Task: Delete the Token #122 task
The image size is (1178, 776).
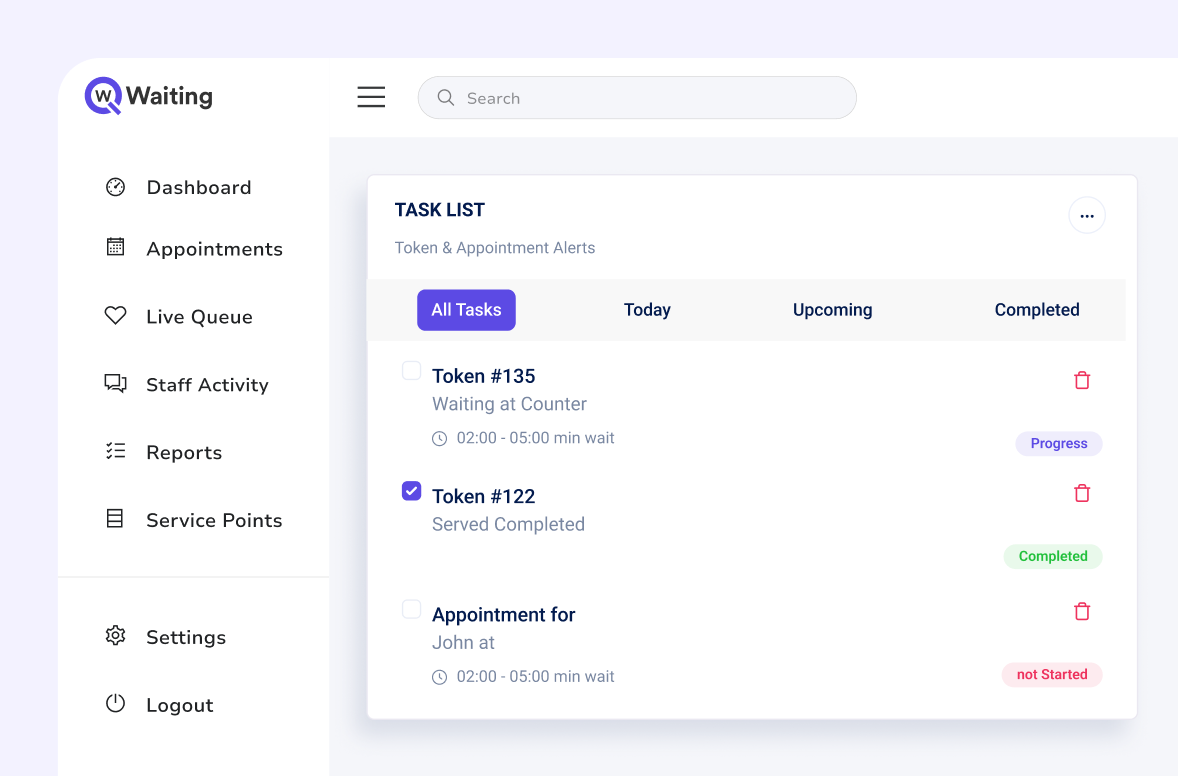Action: [x=1082, y=493]
